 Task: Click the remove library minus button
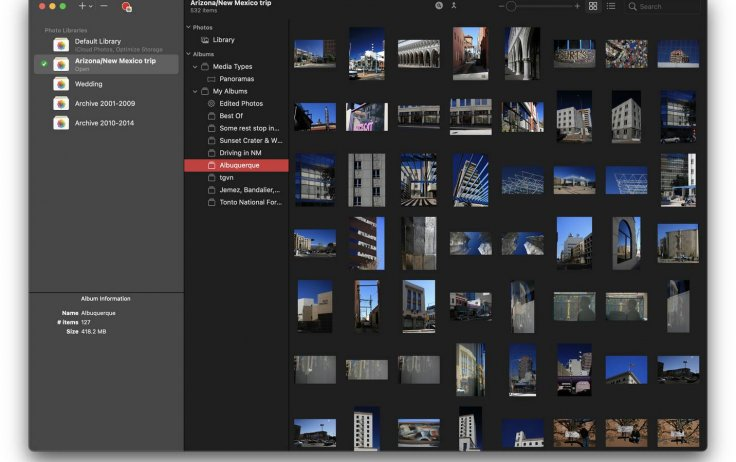tap(104, 6)
